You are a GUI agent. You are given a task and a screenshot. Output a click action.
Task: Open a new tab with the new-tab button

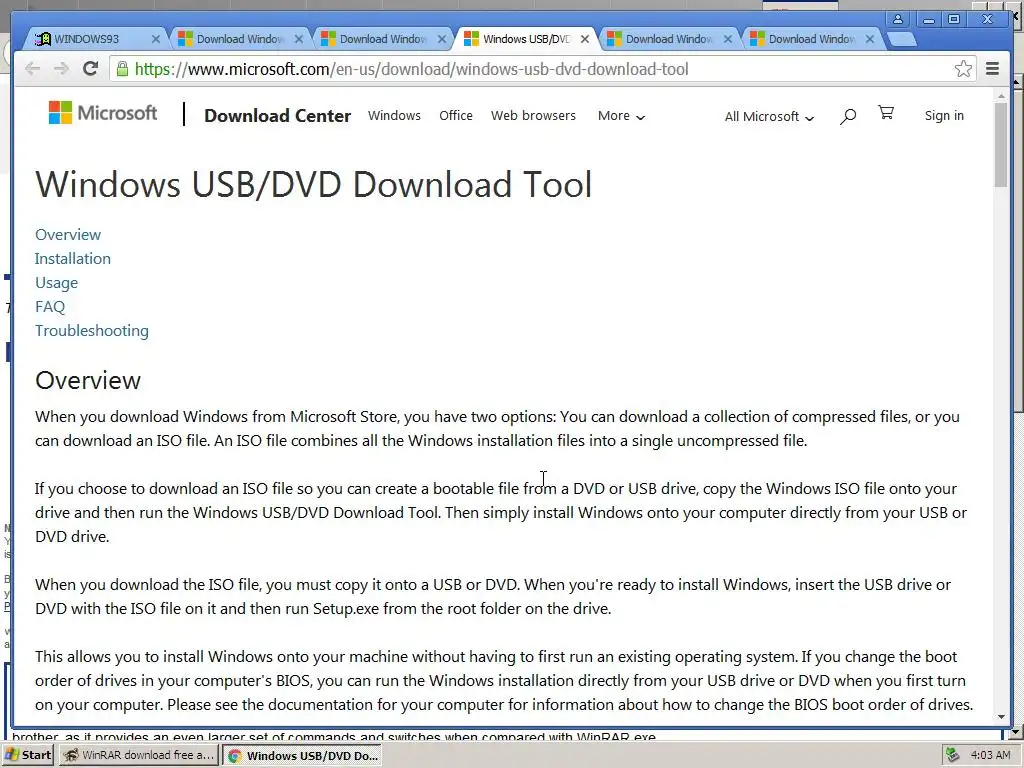point(903,39)
